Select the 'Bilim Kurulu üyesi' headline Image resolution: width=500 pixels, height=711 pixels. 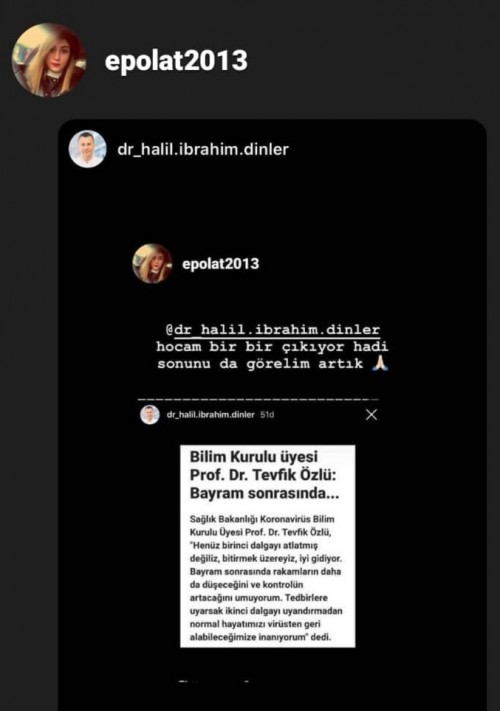point(253,457)
